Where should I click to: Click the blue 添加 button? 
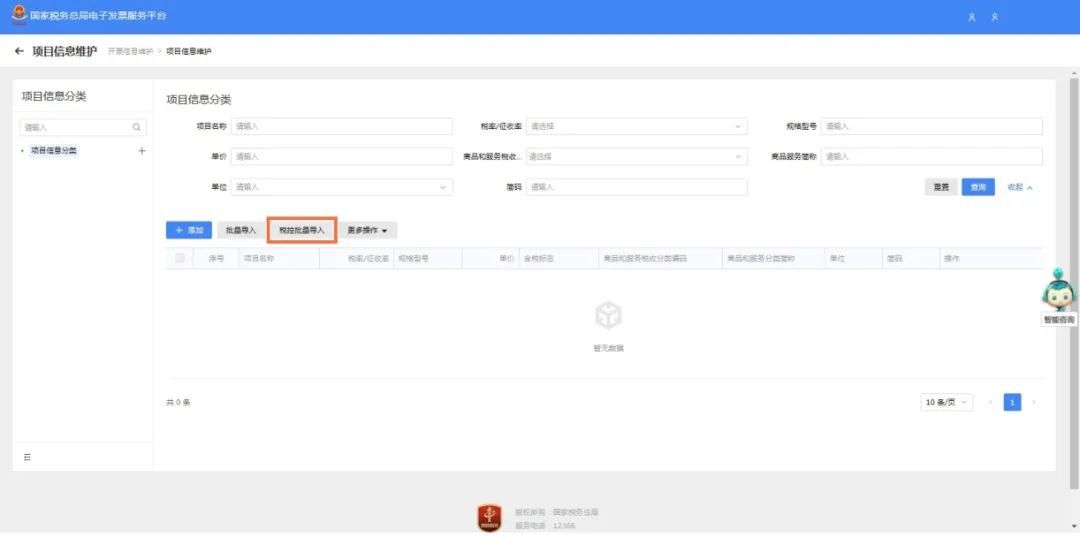[x=188, y=230]
